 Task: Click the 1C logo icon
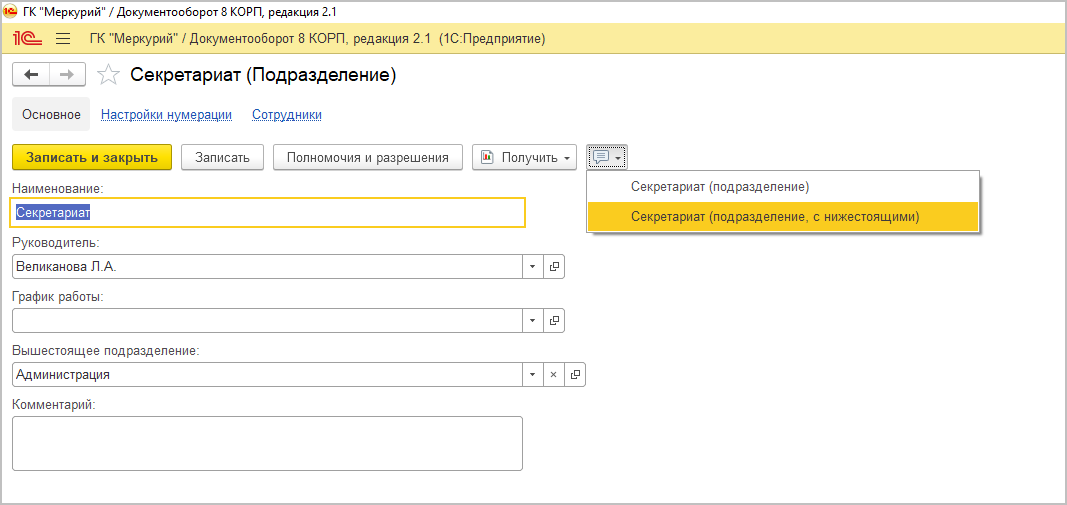pos(26,39)
